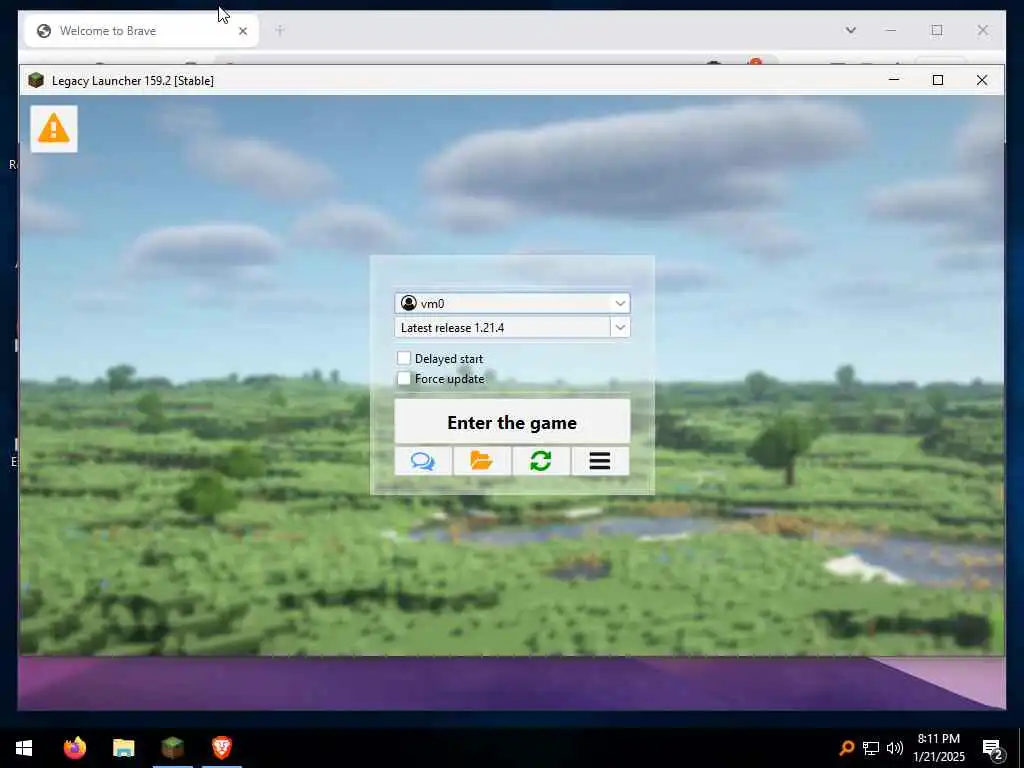Image resolution: width=1024 pixels, height=768 pixels.
Task: Open the orange warning notice icon
Action: click(x=54, y=129)
